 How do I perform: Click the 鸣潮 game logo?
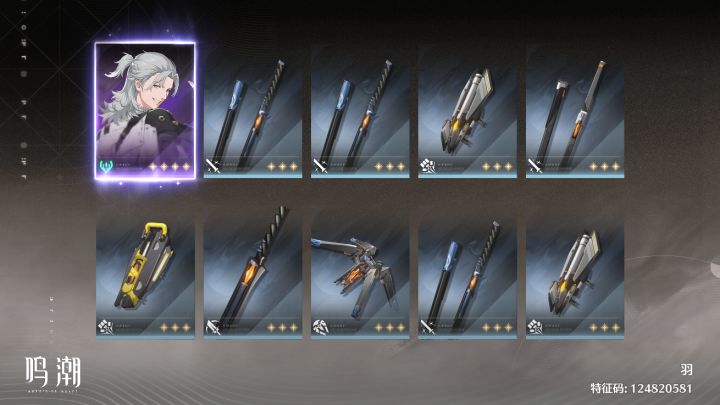click(x=53, y=373)
